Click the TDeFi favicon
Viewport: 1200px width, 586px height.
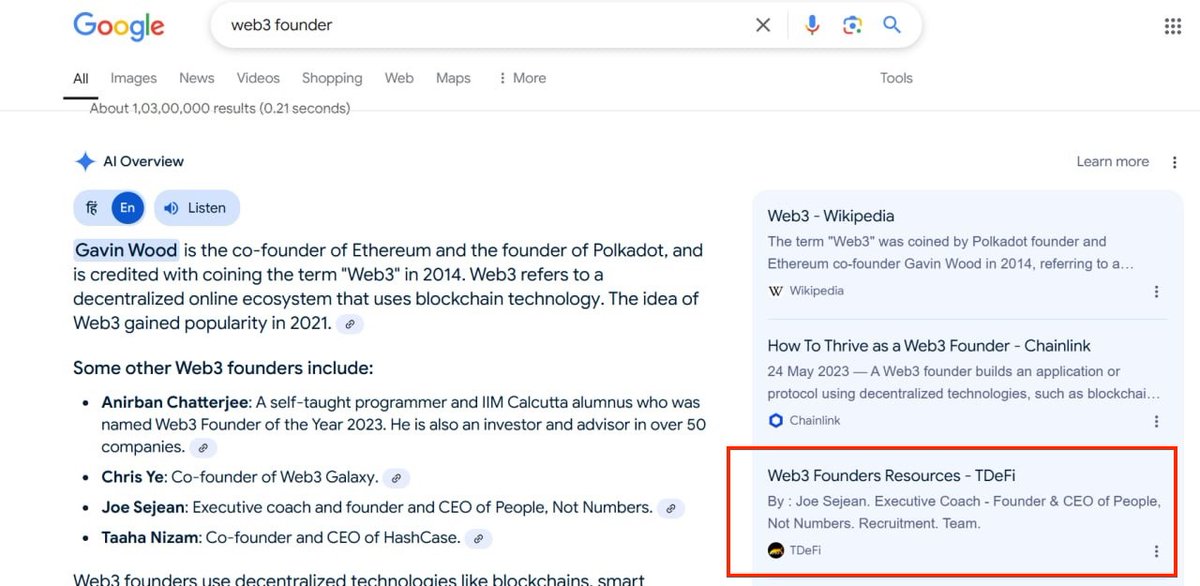tap(775, 550)
